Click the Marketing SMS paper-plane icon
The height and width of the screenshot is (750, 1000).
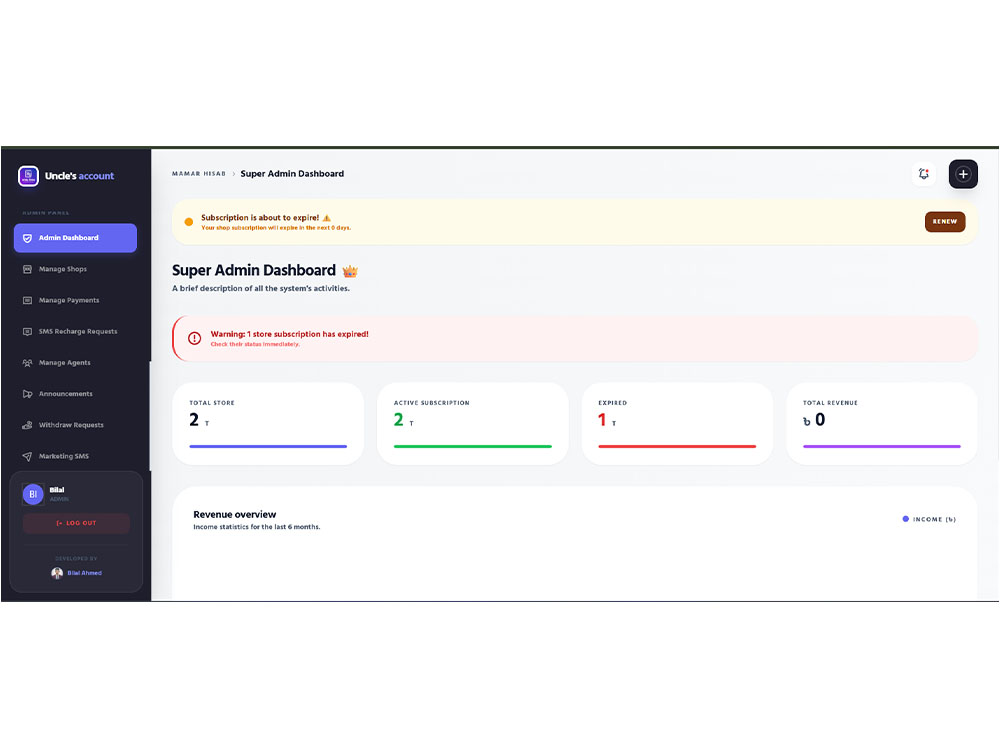pyautogui.click(x=27, y=457)
